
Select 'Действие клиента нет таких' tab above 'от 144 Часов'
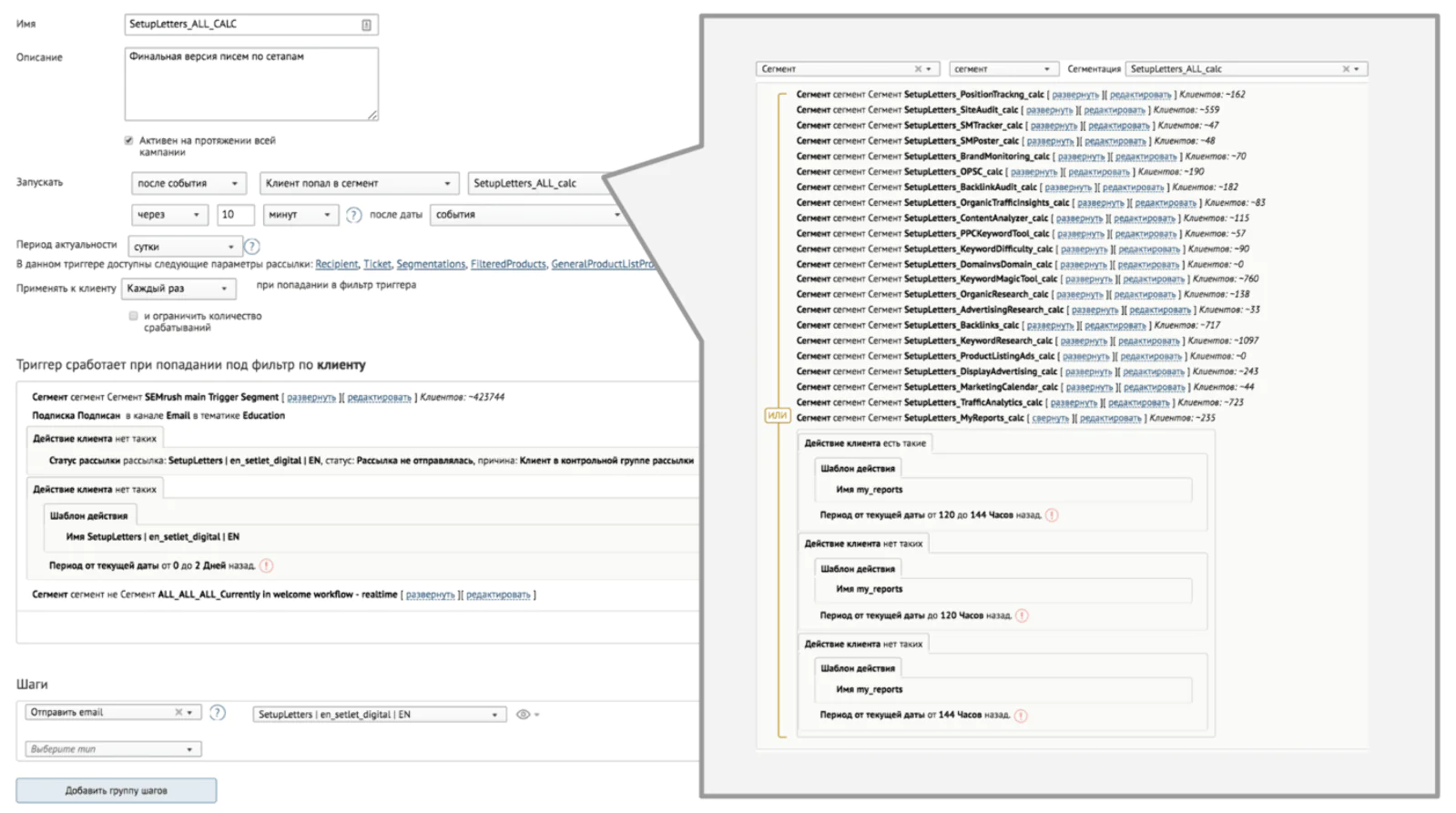(863, 644)
